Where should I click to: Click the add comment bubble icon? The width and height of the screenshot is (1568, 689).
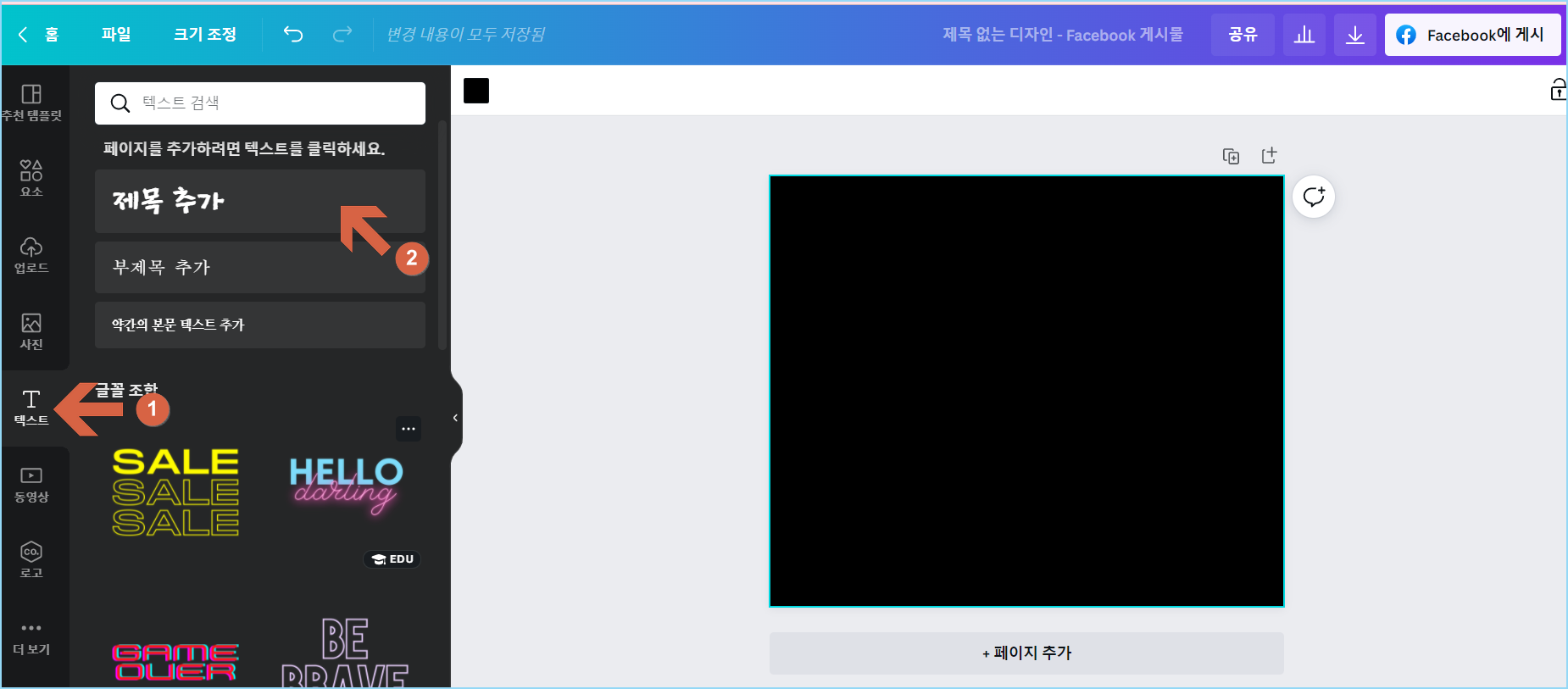click(1314, 197)
